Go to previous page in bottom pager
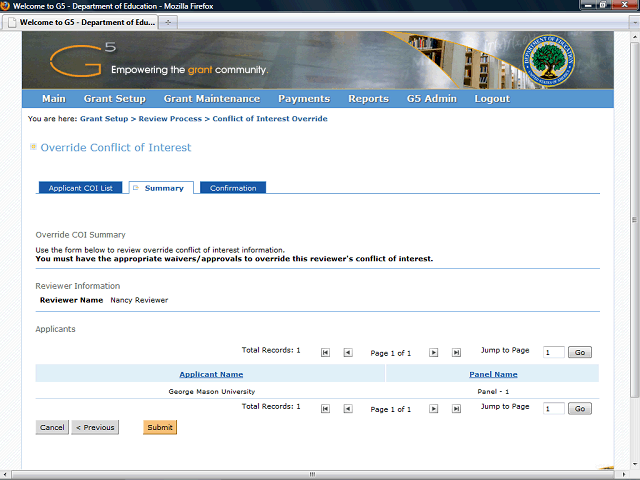This screenshot has width=640, height=480. point(348,409)
